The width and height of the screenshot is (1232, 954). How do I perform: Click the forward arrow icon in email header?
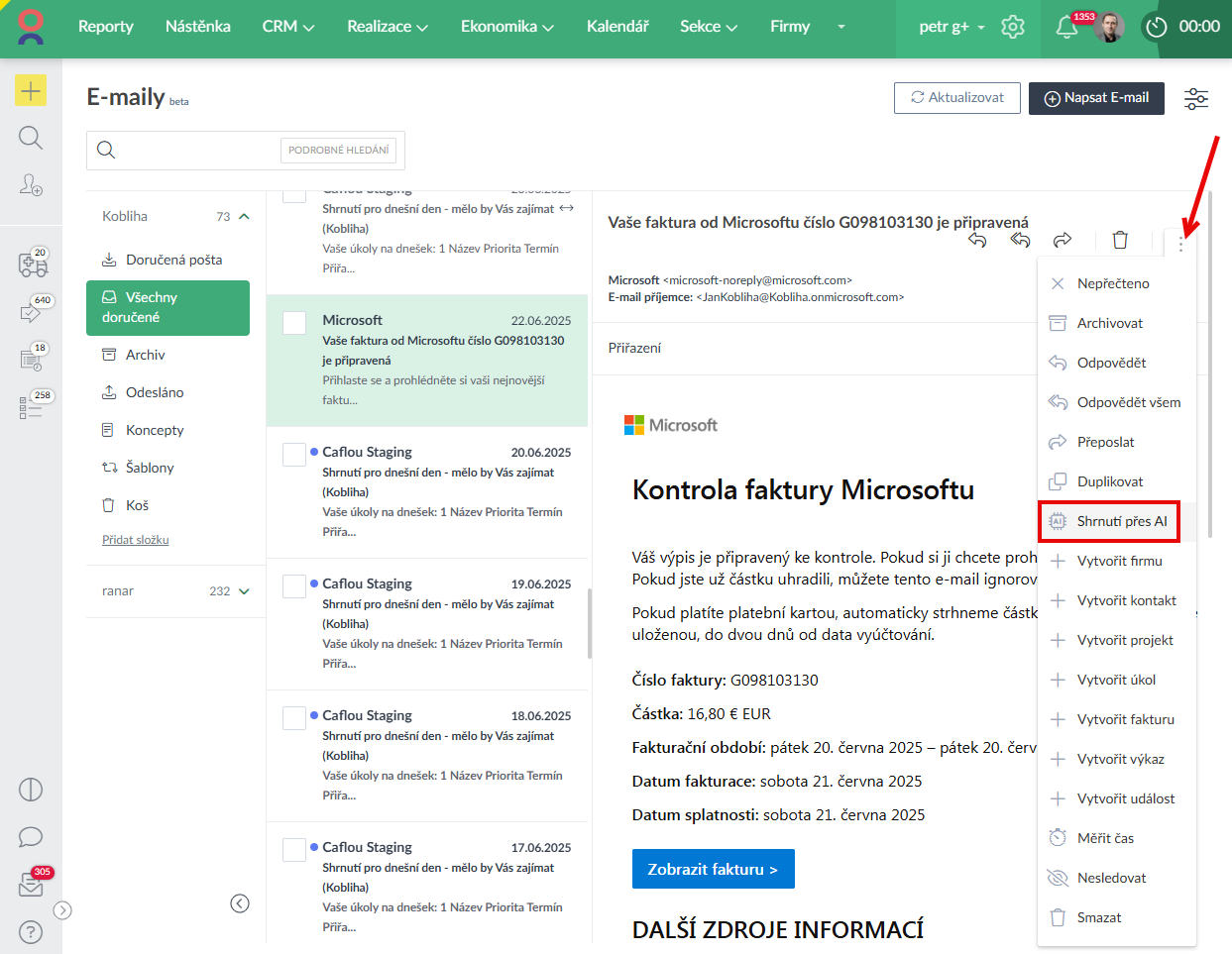coord(1063,240)
